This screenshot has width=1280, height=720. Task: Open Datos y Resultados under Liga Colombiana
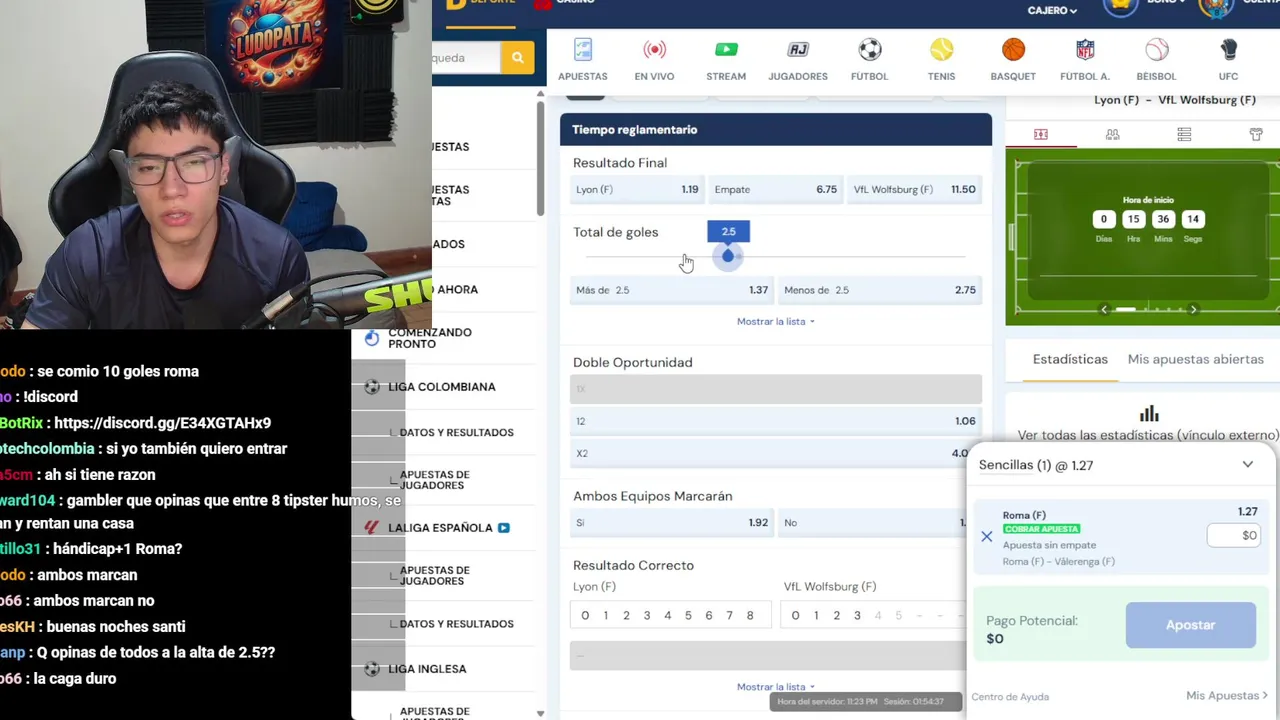click(456, 433)
